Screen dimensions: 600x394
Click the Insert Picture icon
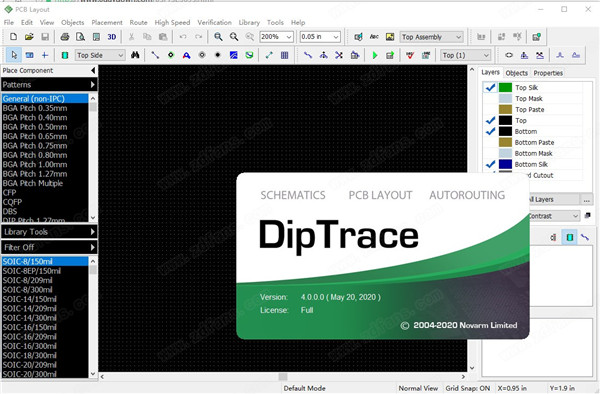pos(390,37)
